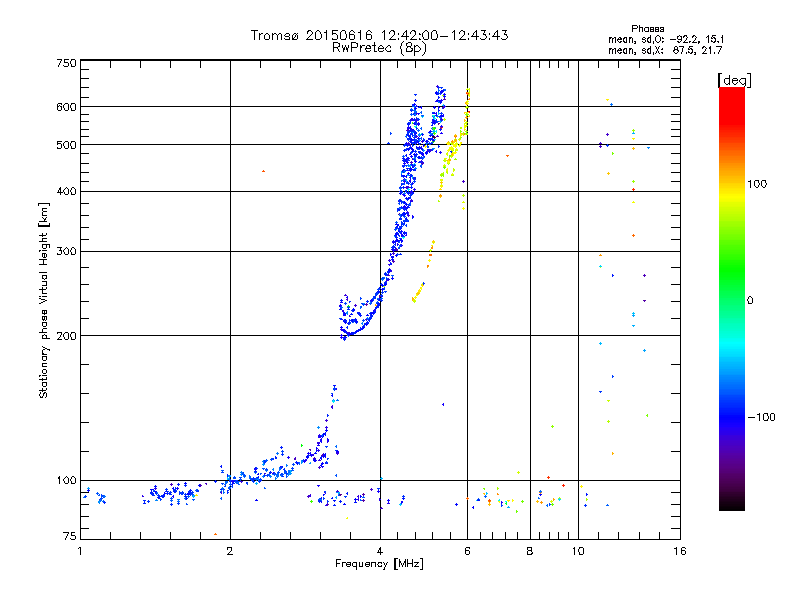Click the plot title 'Tromsø 20150616 12:42:00-12:43:43'
800x600 pixels.
pyautogui.click(x=379, y=35)
